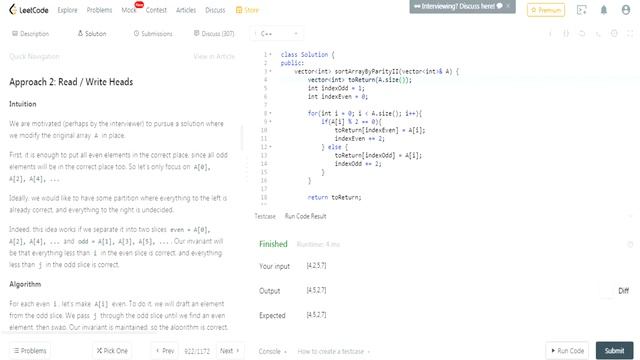Click the Output row value
640x360 pixels.
pos(316,290)
